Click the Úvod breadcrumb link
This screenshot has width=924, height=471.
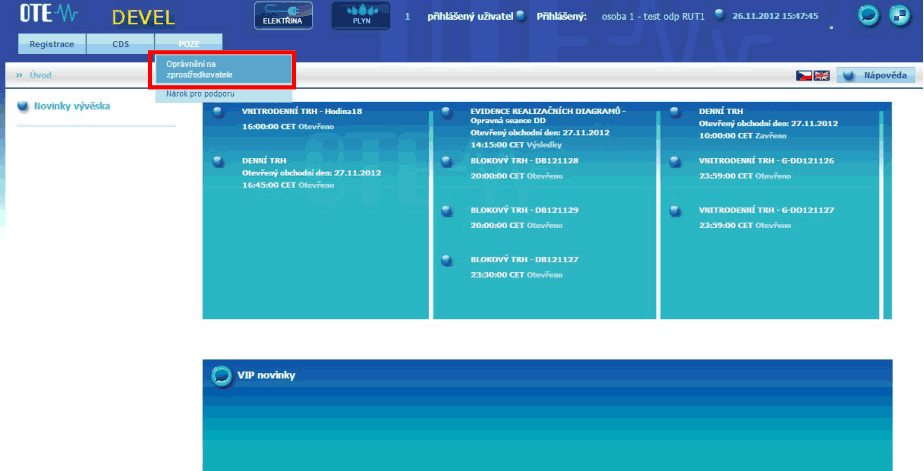[39, 75]
